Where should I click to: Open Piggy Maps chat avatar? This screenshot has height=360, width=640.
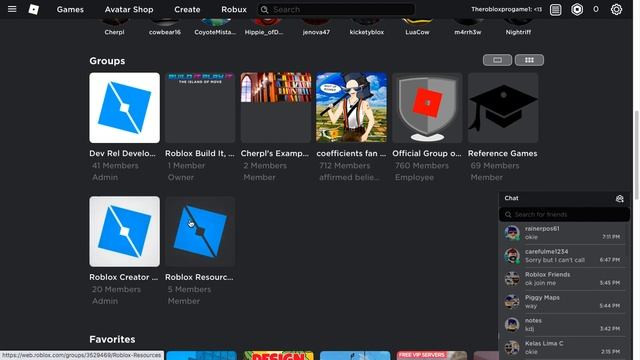pos(512,302)
